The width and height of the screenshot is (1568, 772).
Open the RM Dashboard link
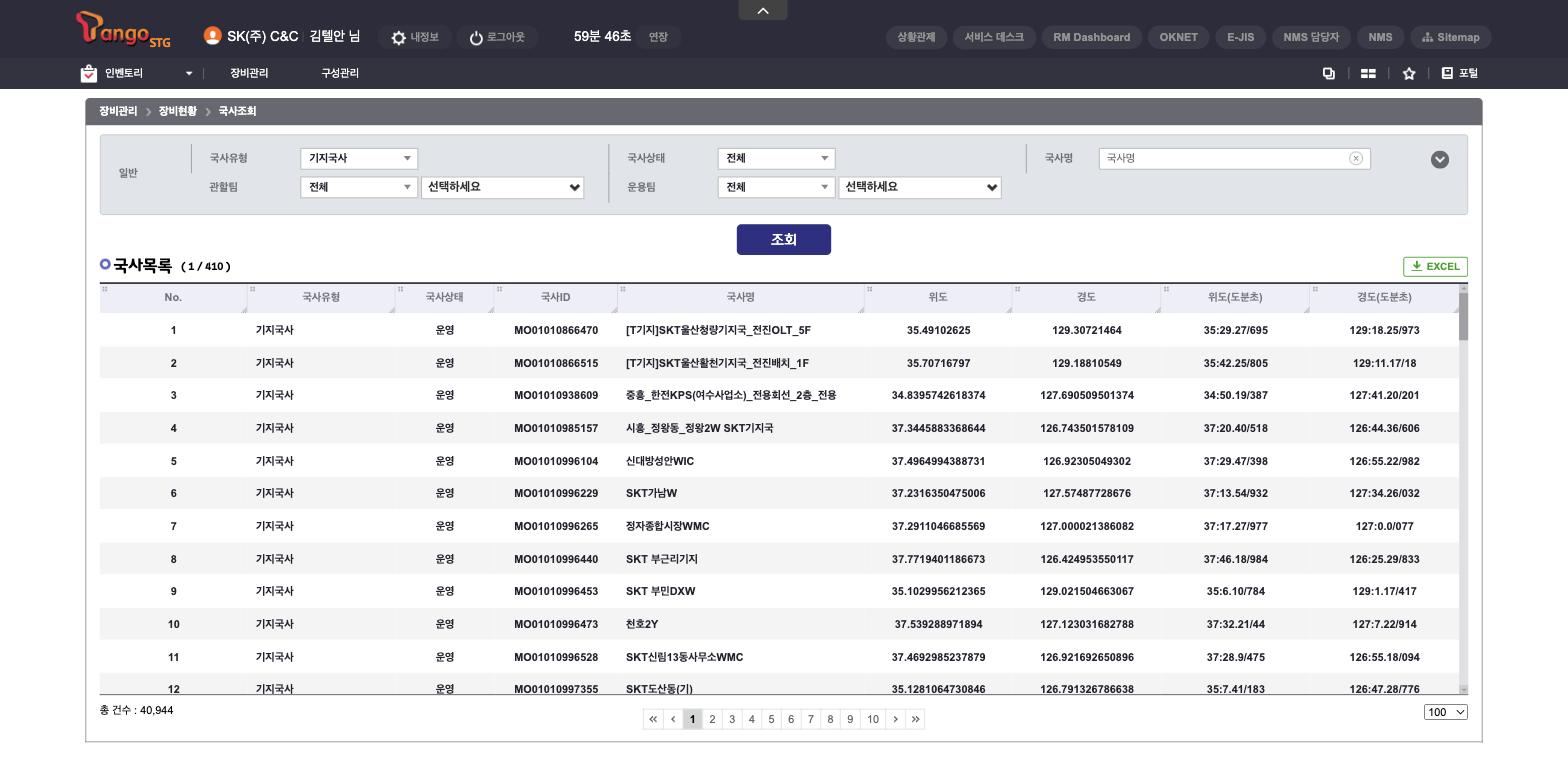(x=1092, y=37)
